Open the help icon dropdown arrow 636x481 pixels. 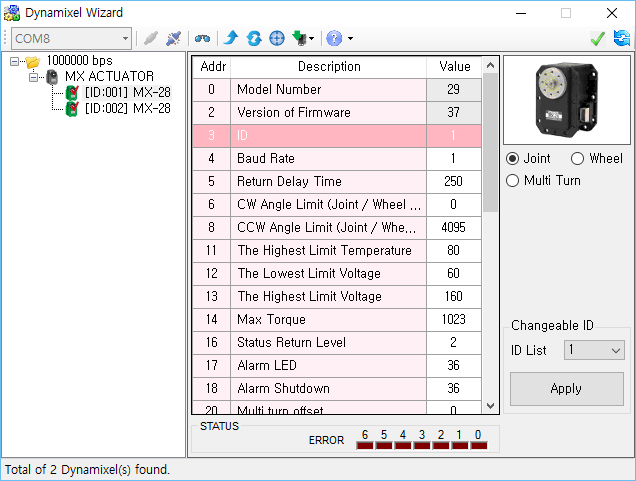coord(350,39)
